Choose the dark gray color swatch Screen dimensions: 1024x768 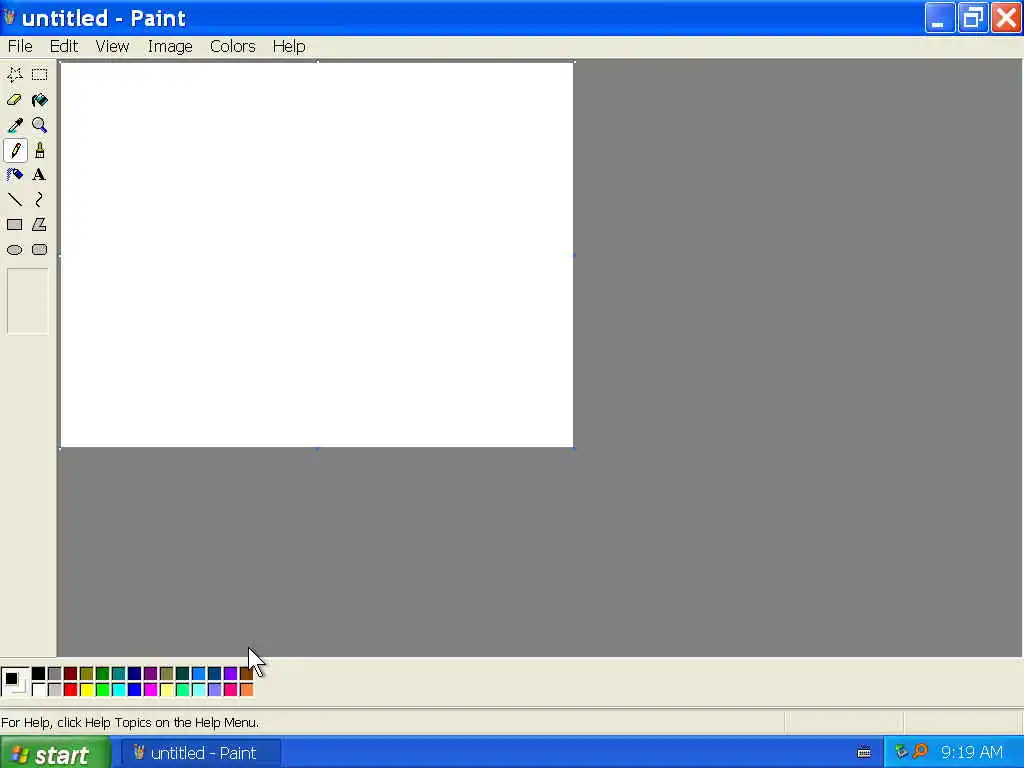coord(55,673)
